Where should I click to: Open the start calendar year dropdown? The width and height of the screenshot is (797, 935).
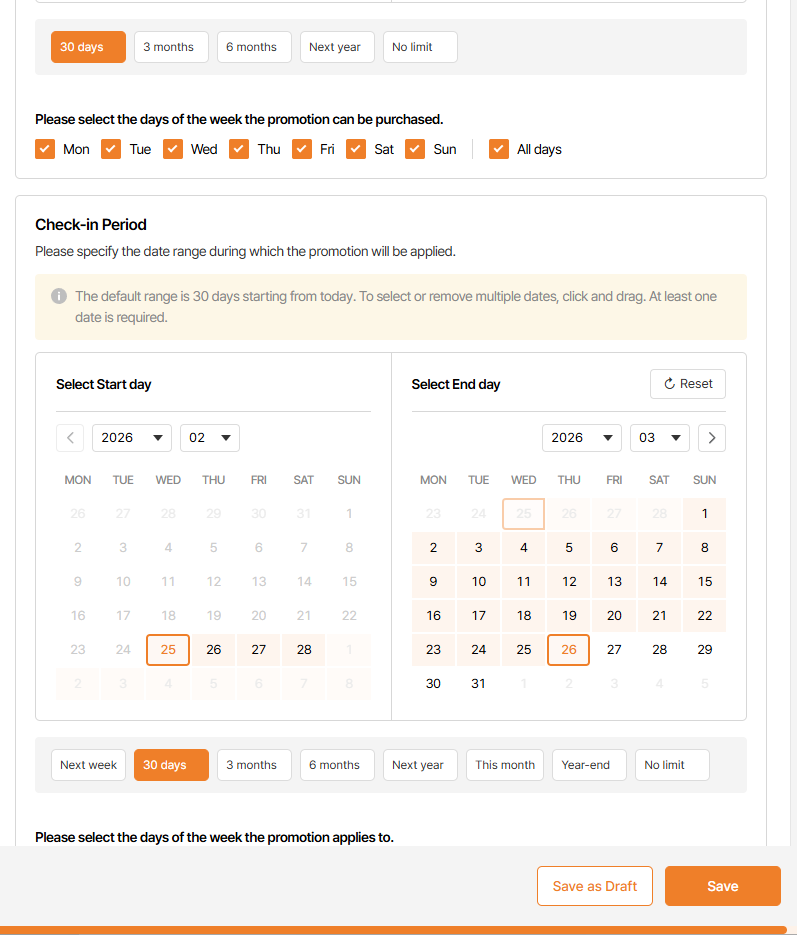(132, 438)
